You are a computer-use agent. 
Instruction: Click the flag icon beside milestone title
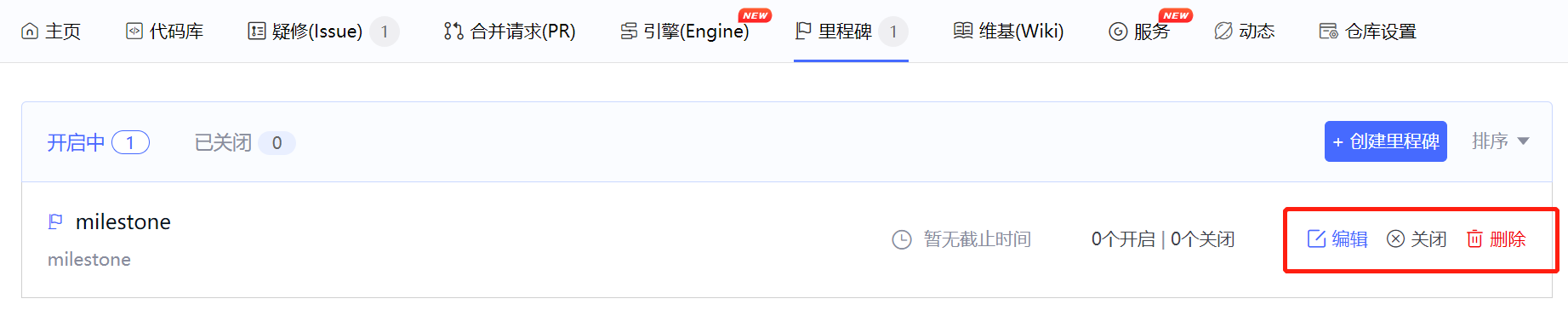(x=55, y=221)
